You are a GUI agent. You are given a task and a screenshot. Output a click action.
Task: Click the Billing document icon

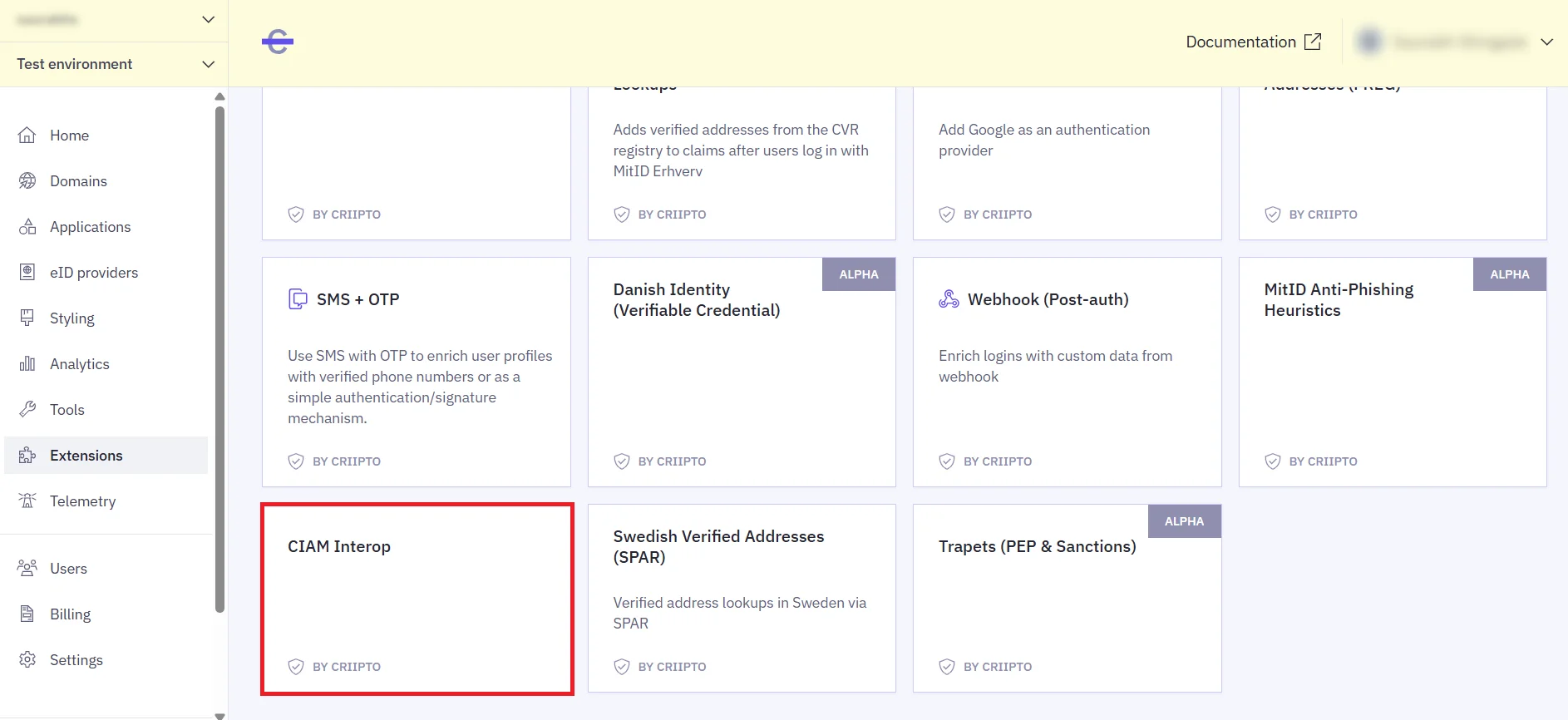click(x=27, y=614)
